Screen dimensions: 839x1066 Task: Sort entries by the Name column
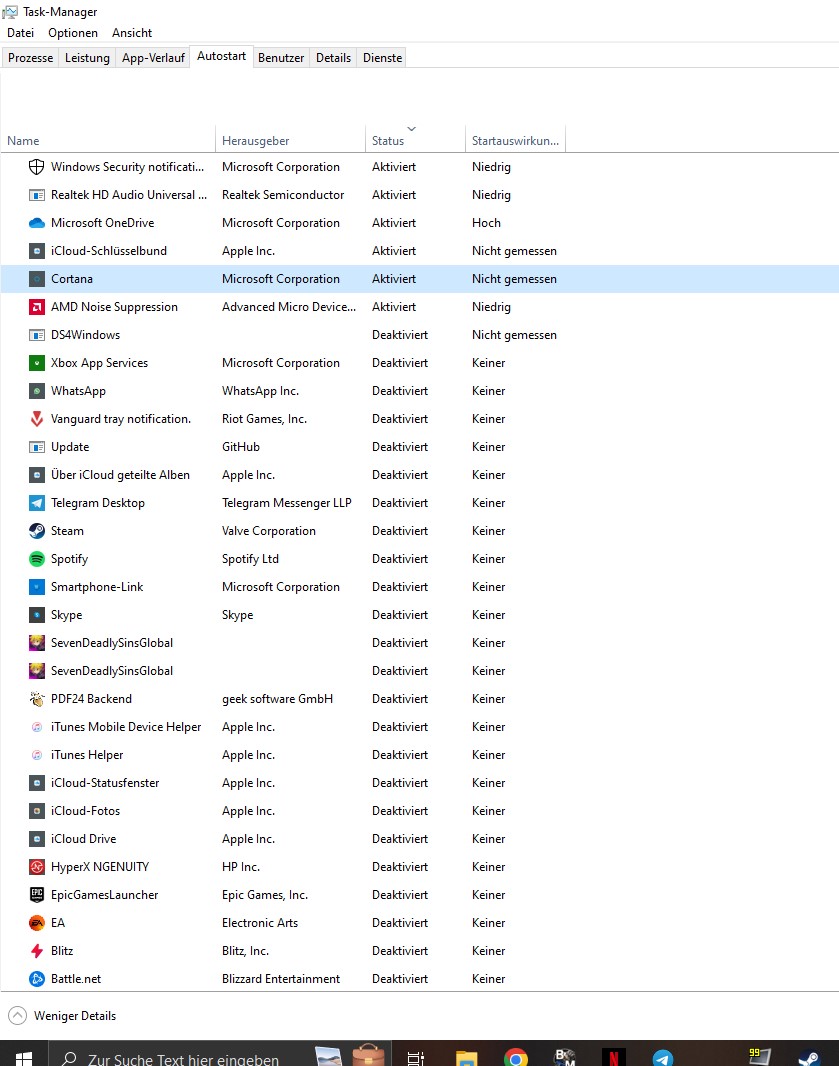pos(22,140)
